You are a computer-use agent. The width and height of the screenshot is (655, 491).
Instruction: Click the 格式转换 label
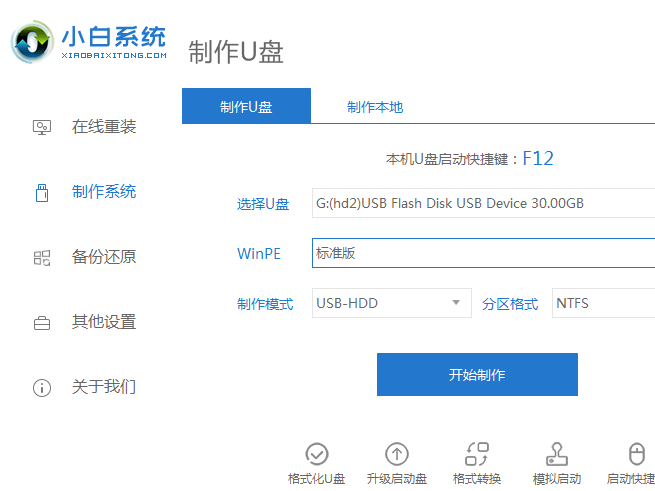point(477,478)
